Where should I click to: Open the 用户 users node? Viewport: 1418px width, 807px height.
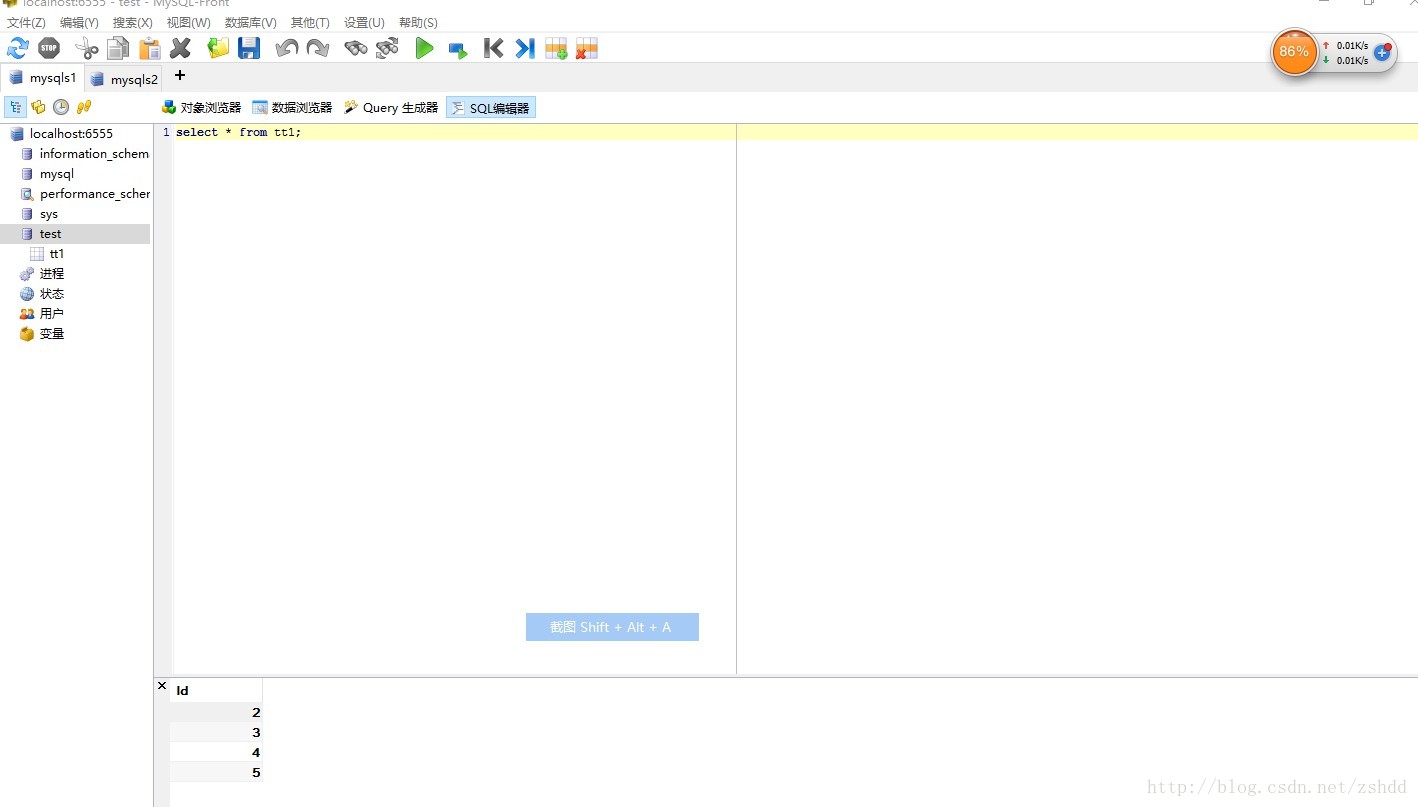[51, 313]
